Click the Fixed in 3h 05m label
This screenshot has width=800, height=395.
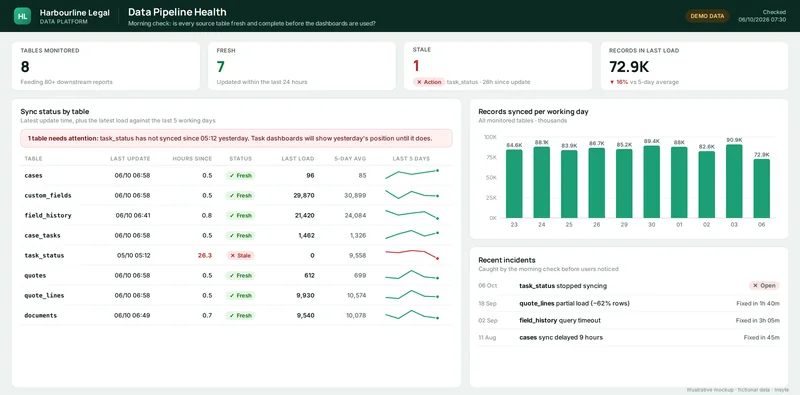pyautogui.click(x=758, y=320)
